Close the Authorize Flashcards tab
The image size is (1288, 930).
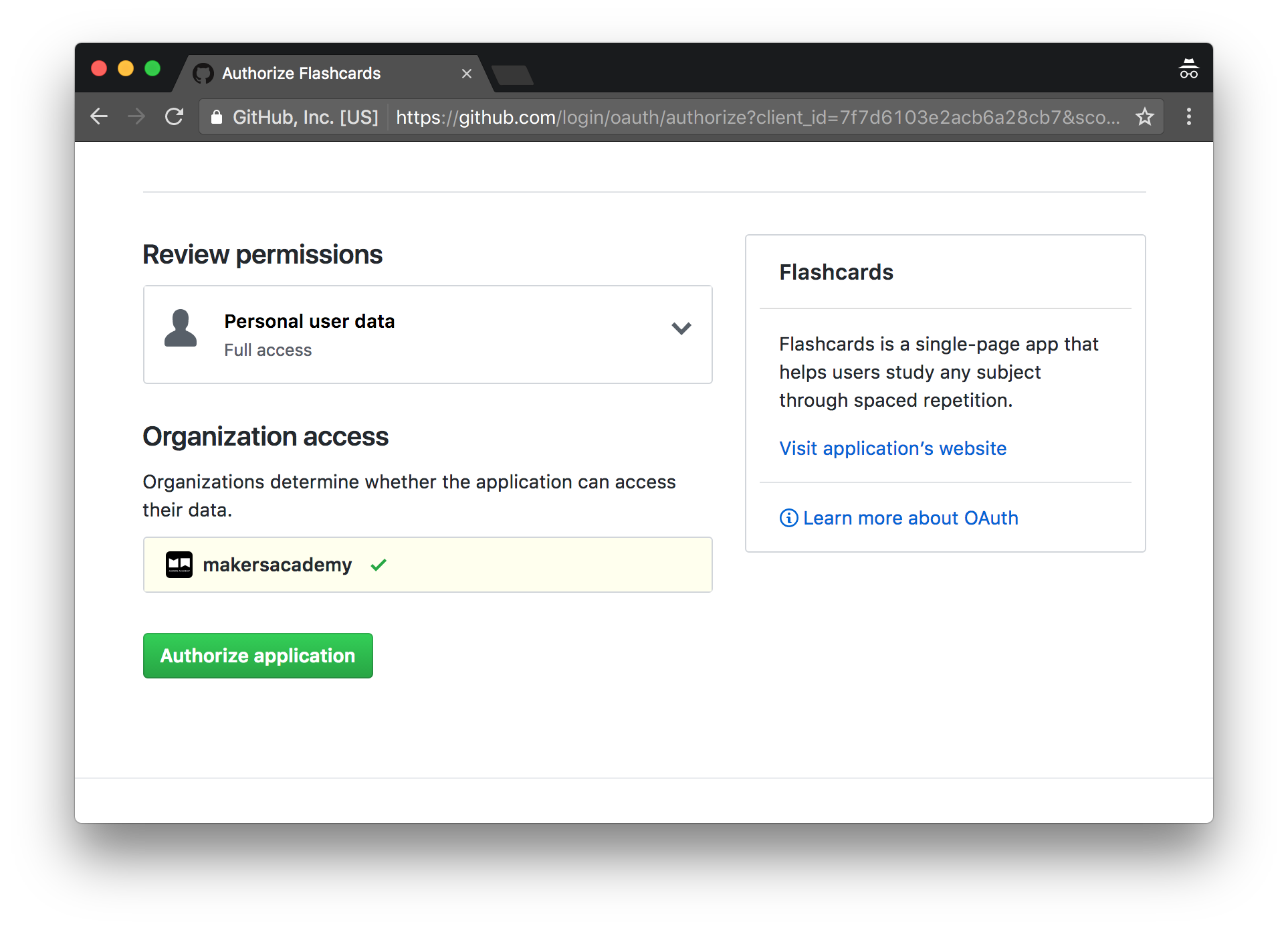click(466, 74)
